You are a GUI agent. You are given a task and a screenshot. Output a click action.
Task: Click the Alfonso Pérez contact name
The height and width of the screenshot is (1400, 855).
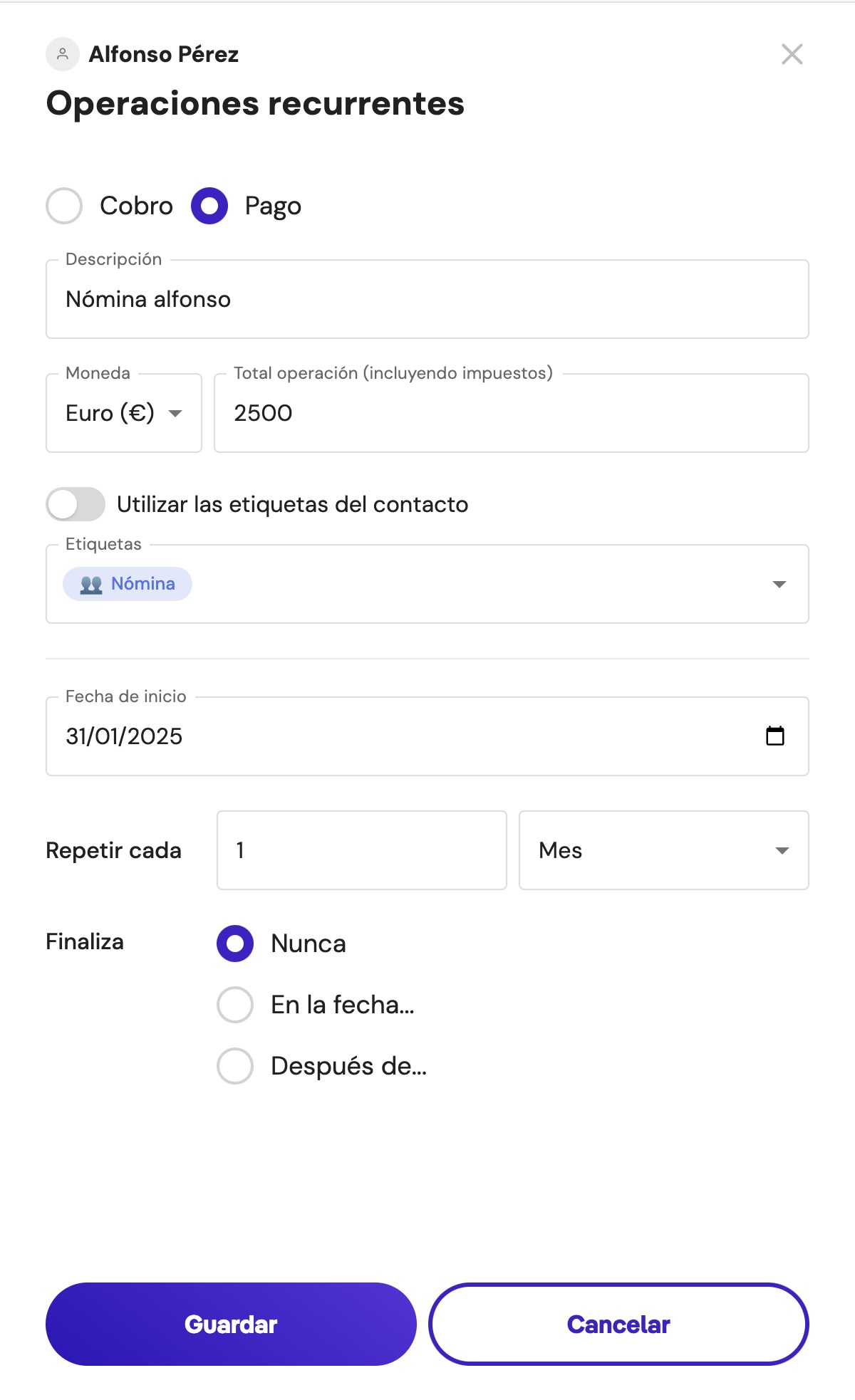click(x=164, y=54)
